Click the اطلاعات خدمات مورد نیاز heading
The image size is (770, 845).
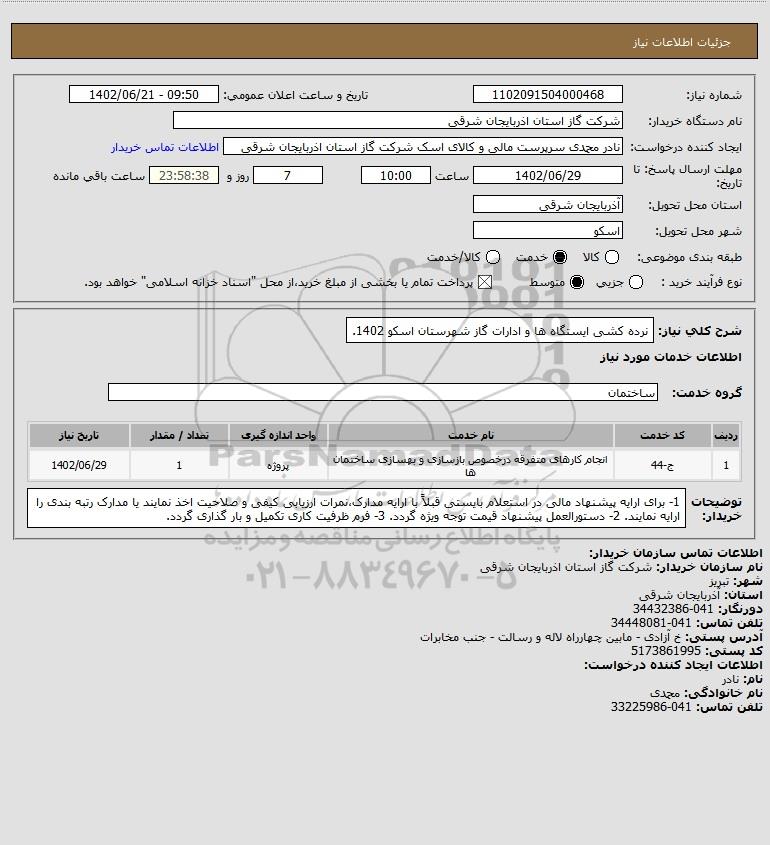670,357
